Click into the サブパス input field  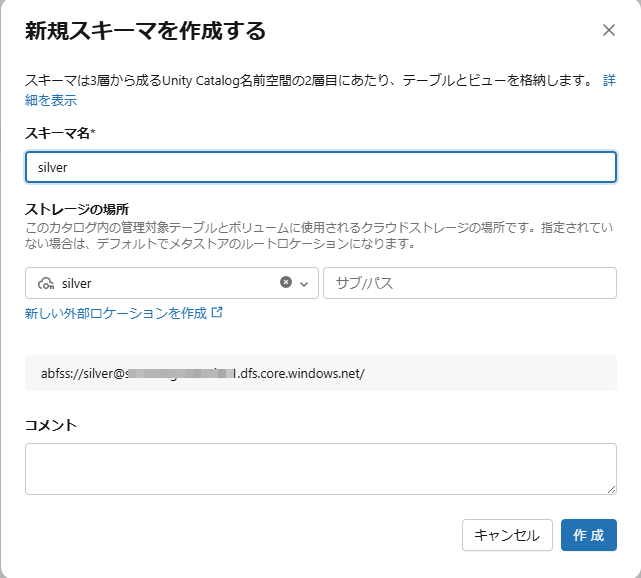pos(469,283)
